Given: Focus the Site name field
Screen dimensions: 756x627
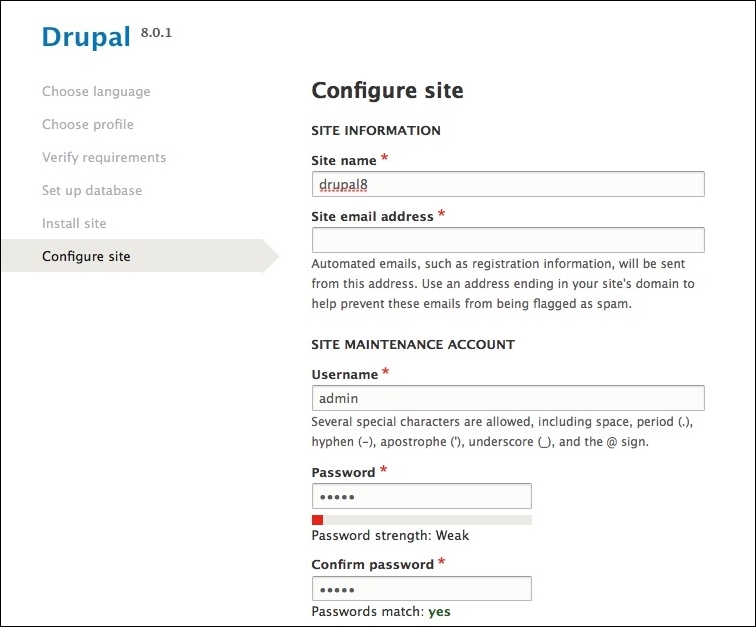Looking at the screenshot, I should (508, 184).
